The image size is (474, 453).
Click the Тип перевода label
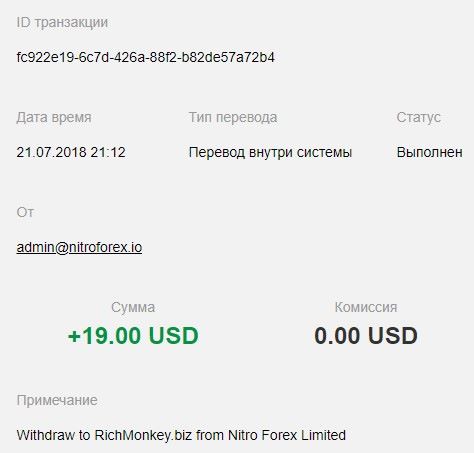(233, 117)
